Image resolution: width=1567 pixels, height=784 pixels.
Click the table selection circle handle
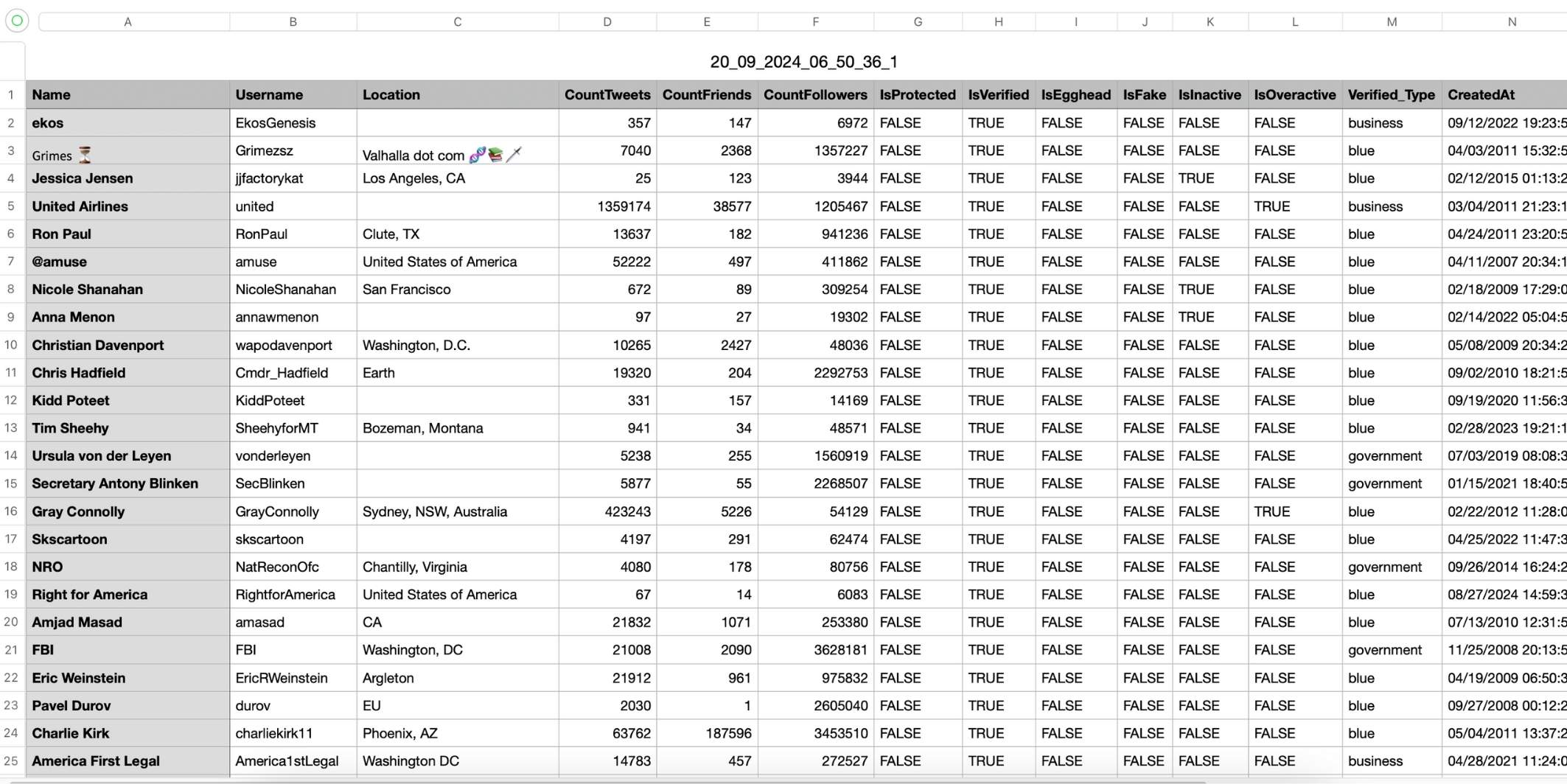tap(15, 21)
